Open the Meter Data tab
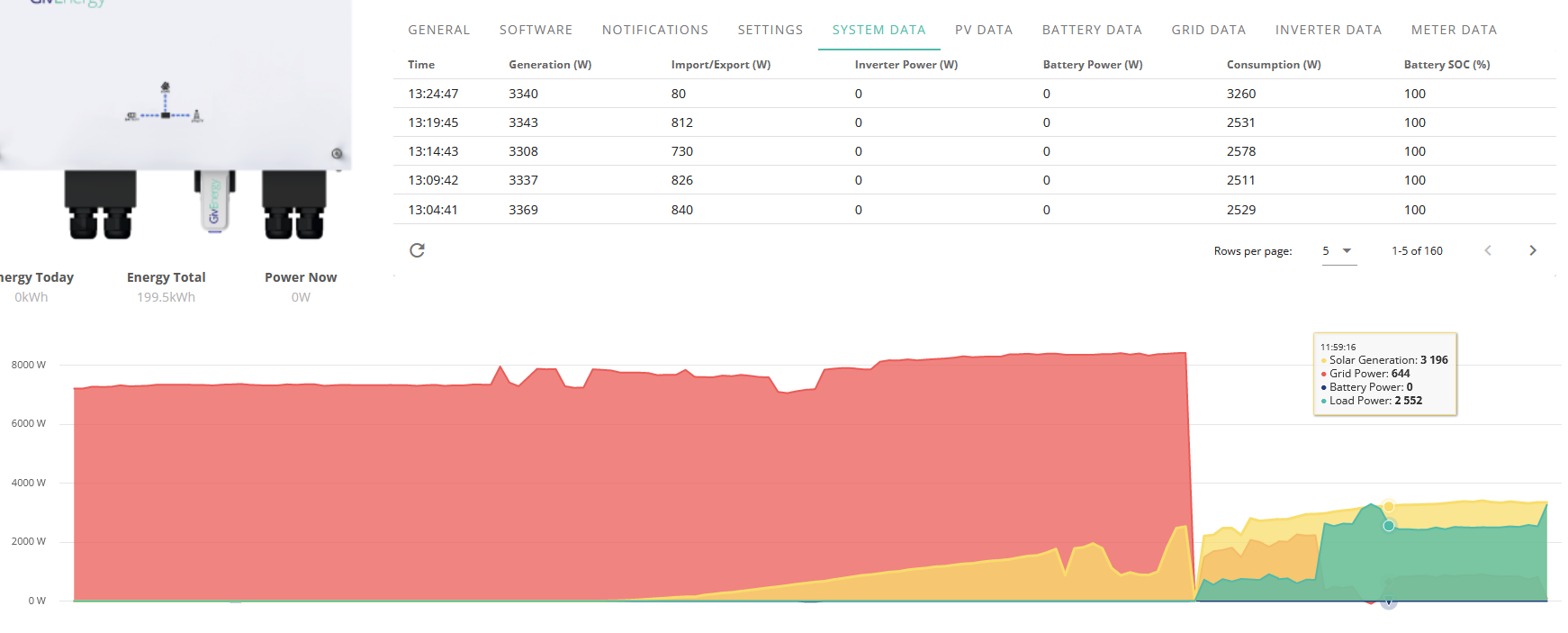Viewport: 1568px width, 633px height. pyautogui.click(x=1454, y=30)
